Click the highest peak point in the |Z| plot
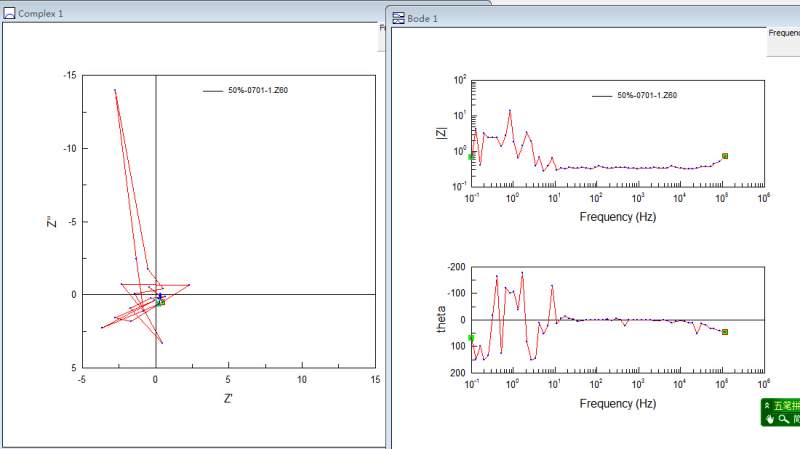This screenshot has width=800, height=449. (x=510, y=110)
